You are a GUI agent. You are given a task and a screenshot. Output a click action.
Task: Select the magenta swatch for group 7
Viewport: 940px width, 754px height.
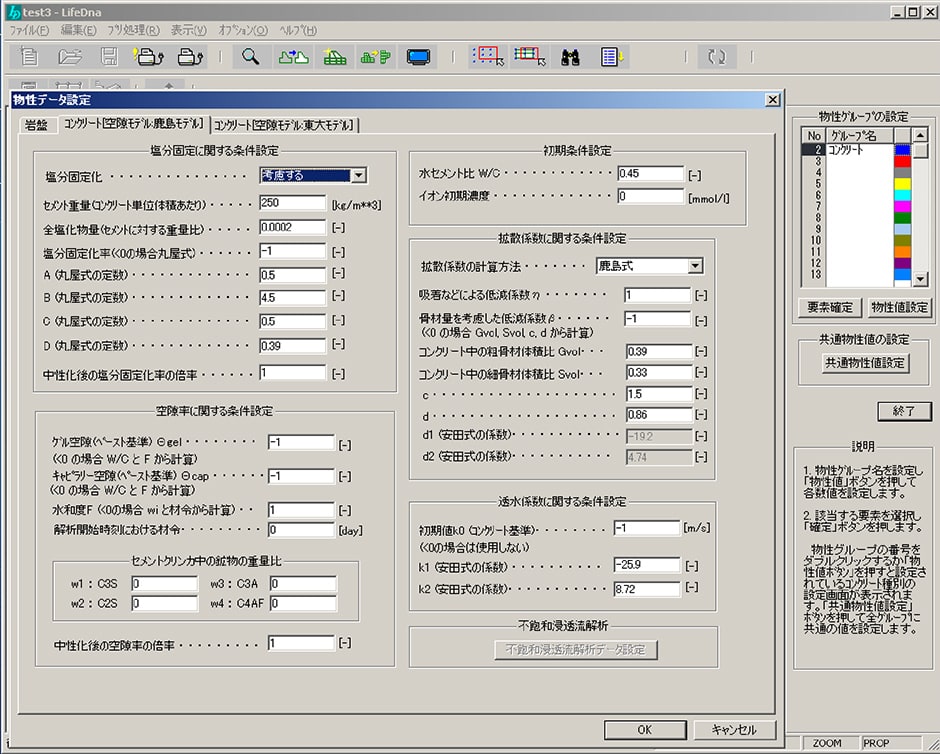pyautogui.click(x=902, y=207)
